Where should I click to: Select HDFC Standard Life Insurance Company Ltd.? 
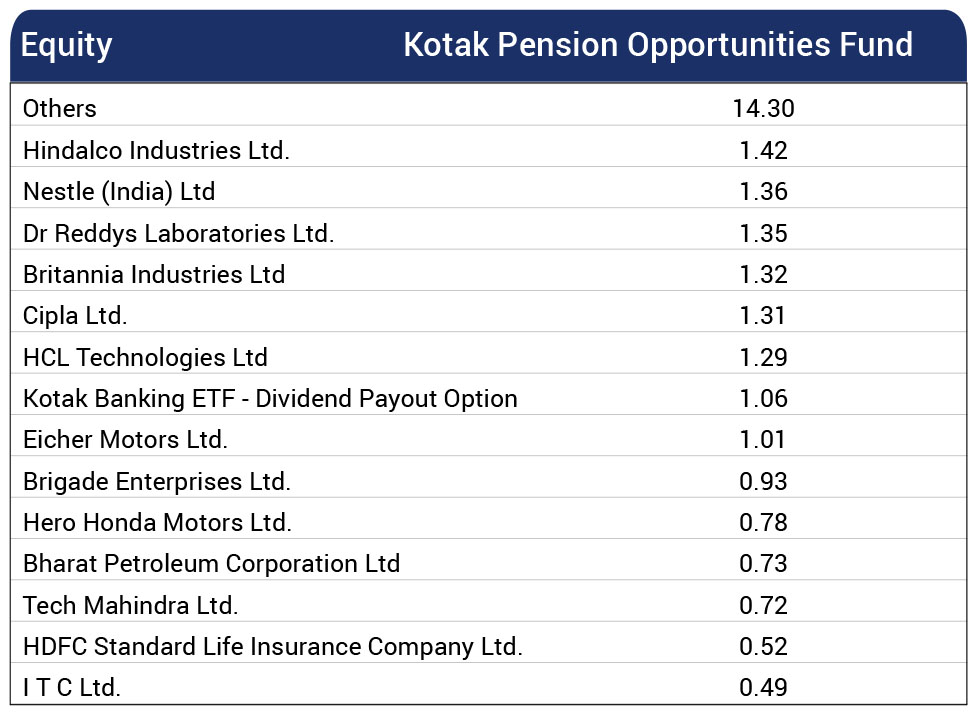273,647
